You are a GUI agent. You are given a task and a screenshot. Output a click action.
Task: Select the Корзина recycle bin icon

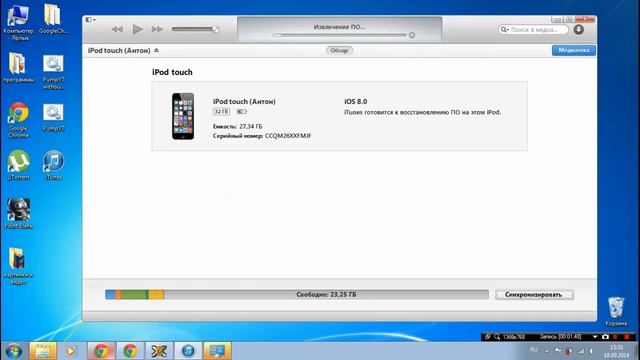pyautogui.click(x=616, y=311)
